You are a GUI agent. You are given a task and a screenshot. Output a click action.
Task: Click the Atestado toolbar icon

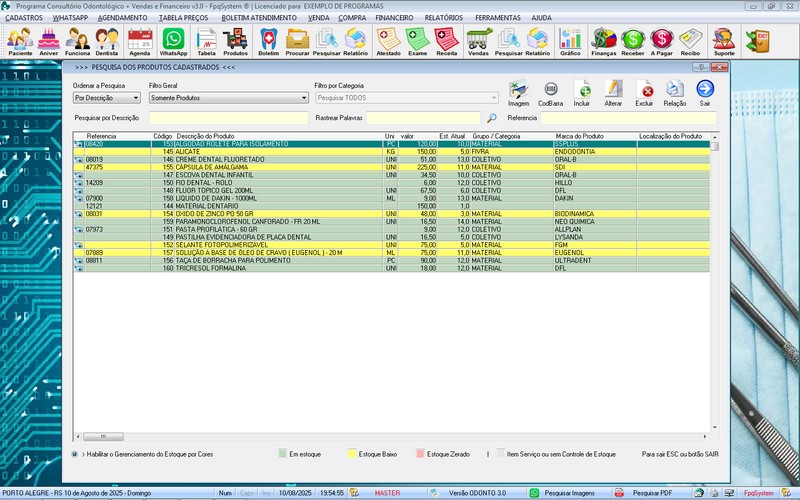pos(388,41)
